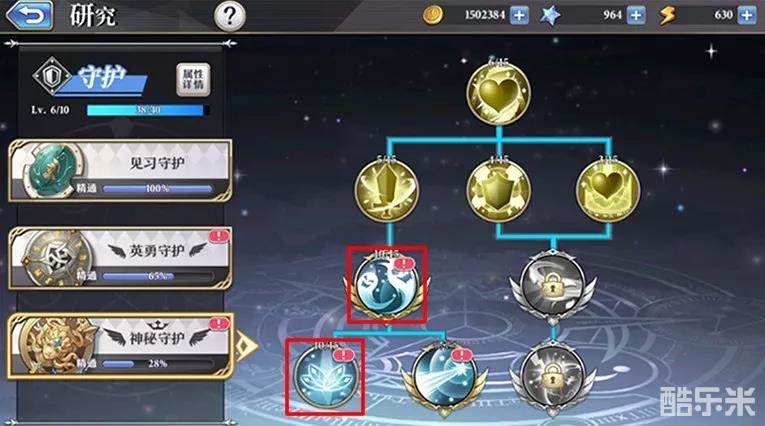Switch to the 见习守护 tier tab
765x426 pixels.
coord(120,170)
